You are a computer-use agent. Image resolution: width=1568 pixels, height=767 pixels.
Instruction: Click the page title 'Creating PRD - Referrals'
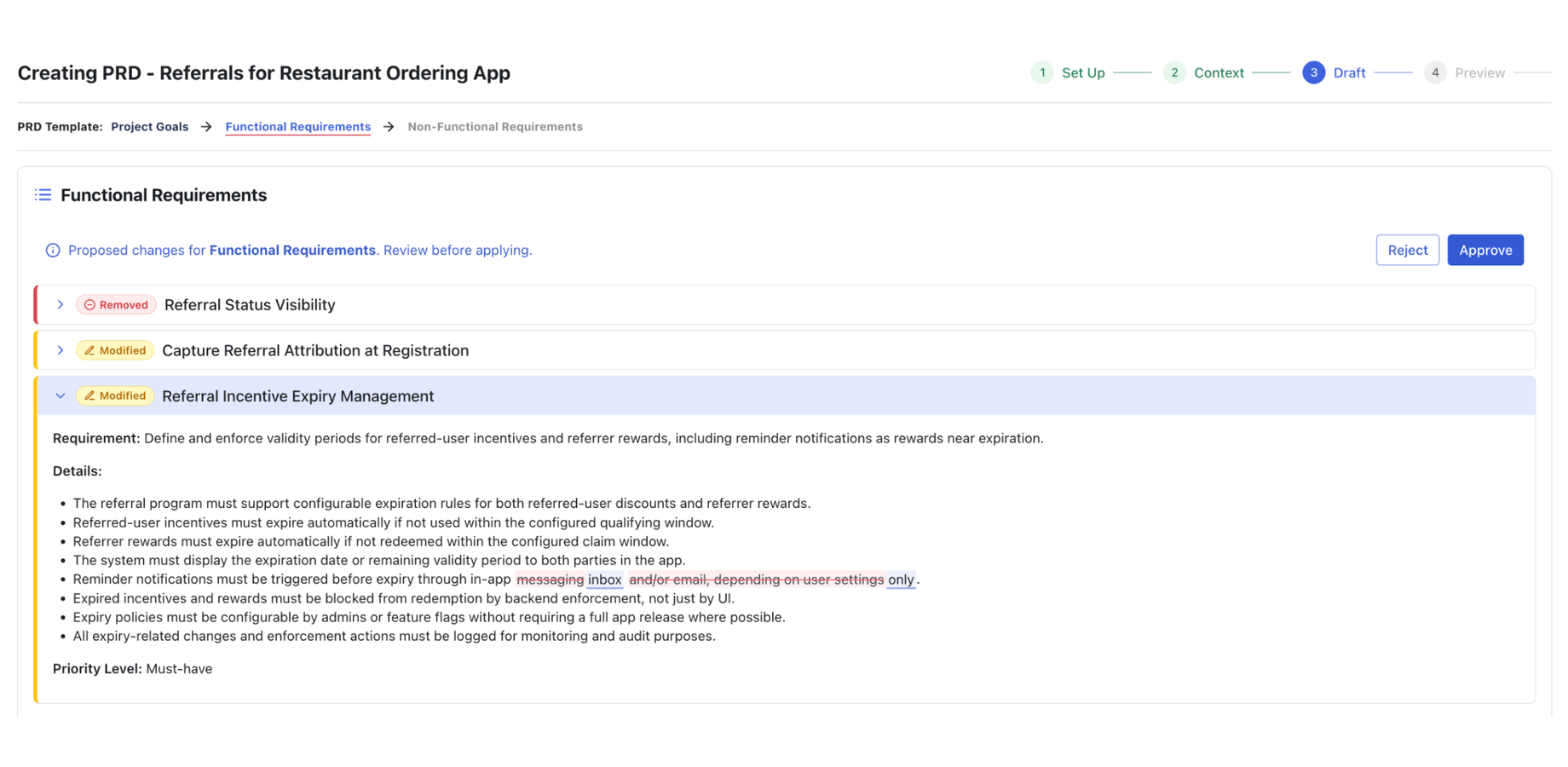[264, 73]
